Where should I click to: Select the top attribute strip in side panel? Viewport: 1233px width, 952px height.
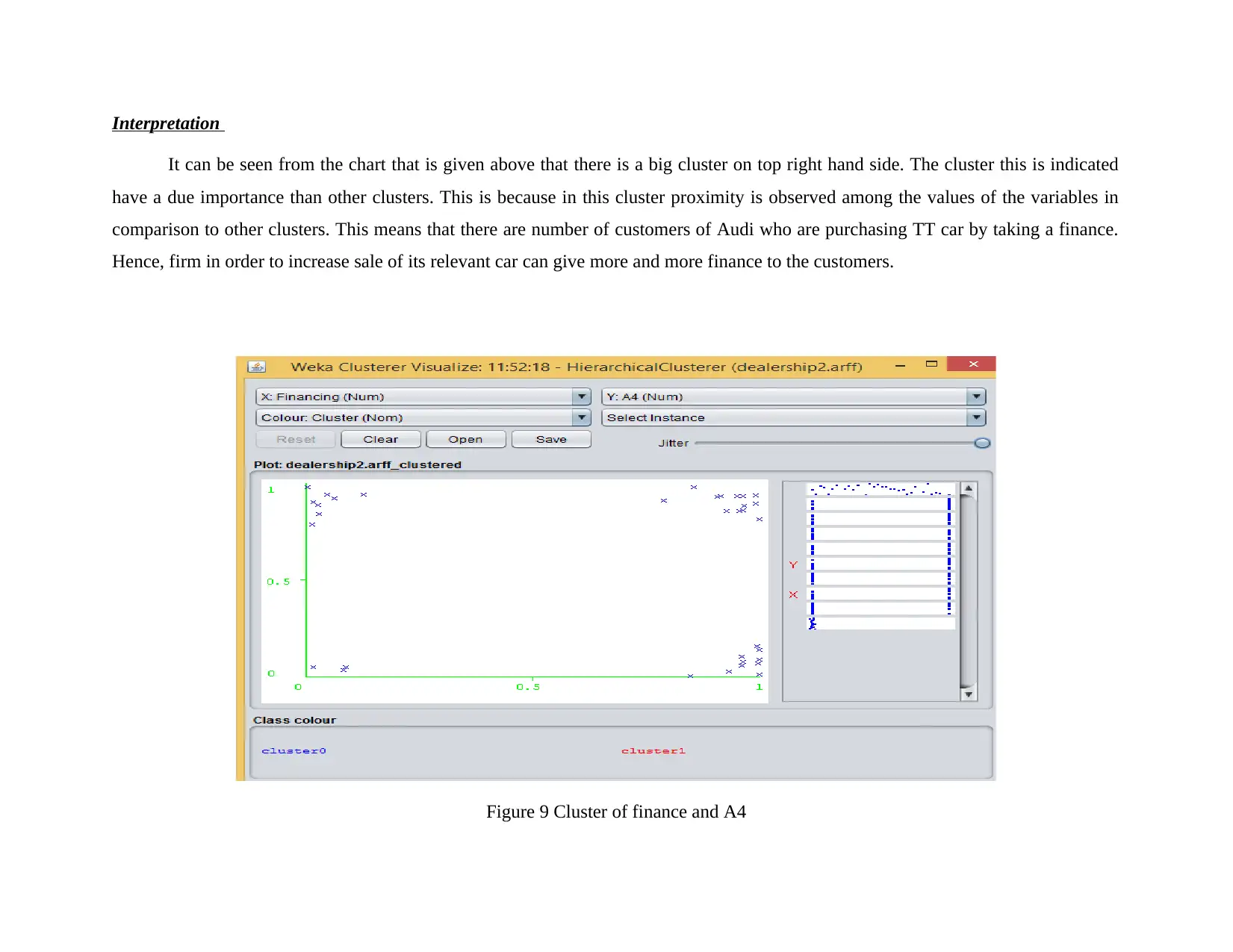[881, 489]
